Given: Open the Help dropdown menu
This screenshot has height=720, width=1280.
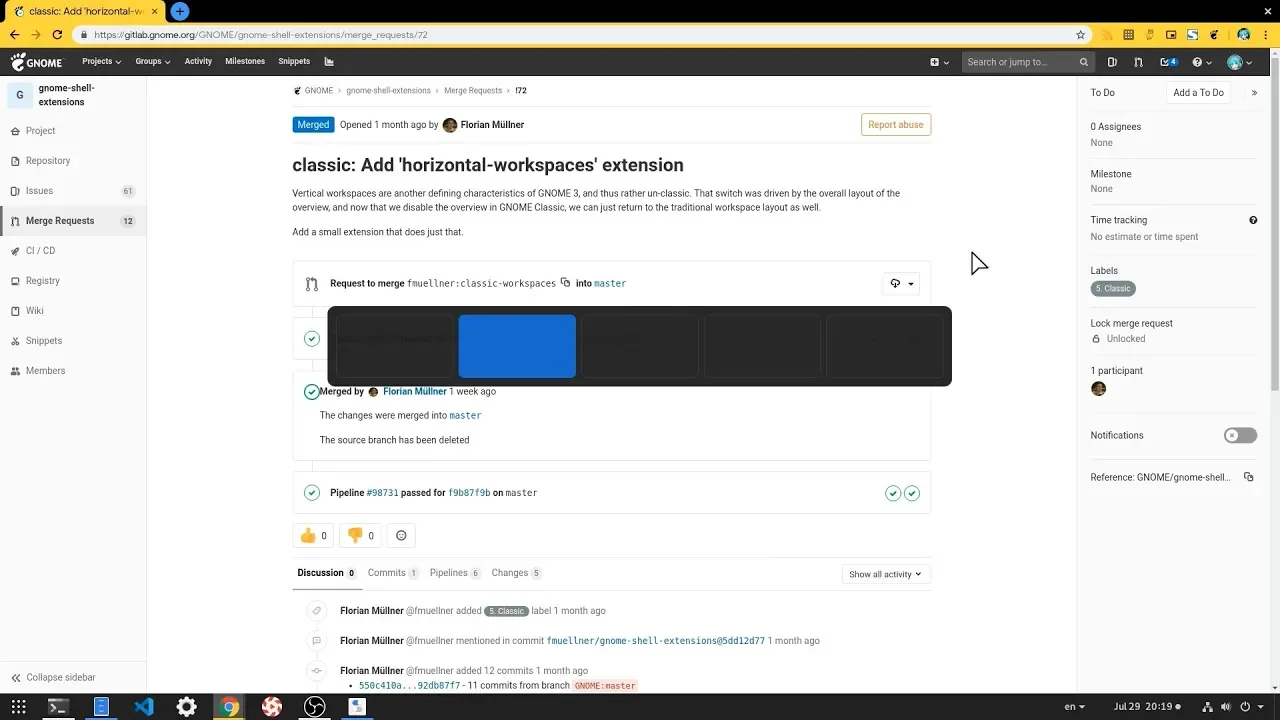Looking at the screenshot, I should click(x=1201, y=62).
